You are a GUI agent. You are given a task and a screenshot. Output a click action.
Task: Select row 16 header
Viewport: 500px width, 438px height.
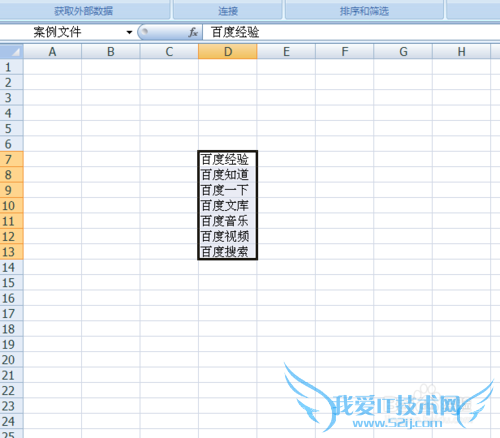12,298
